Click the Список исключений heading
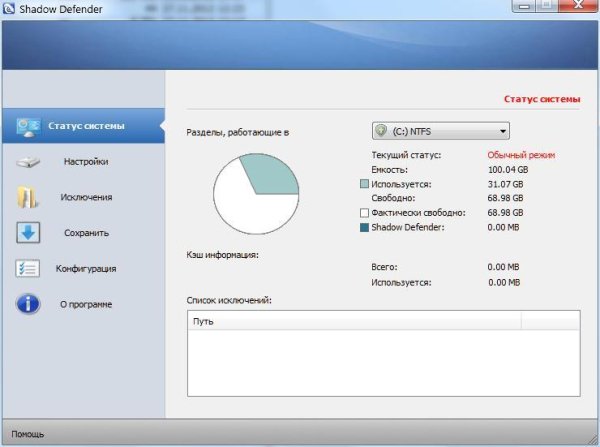The height and width of the screenshot is (447, 600). [229, 300]
